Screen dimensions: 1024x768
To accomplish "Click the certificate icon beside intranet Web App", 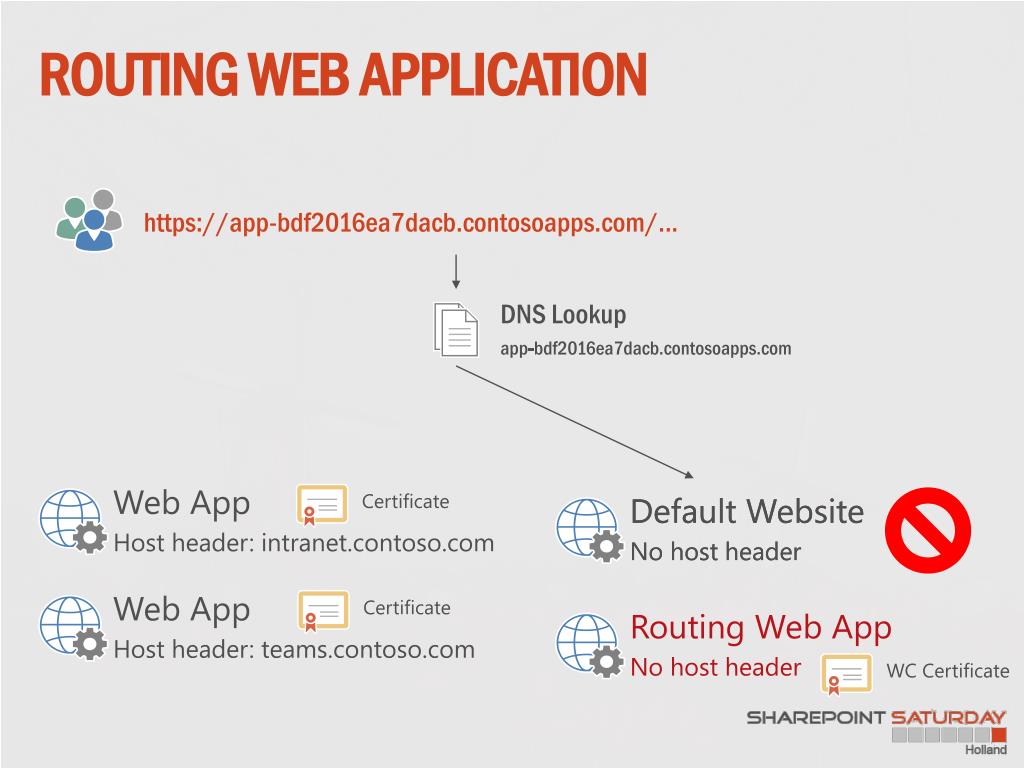I will [x=322, y=504].
